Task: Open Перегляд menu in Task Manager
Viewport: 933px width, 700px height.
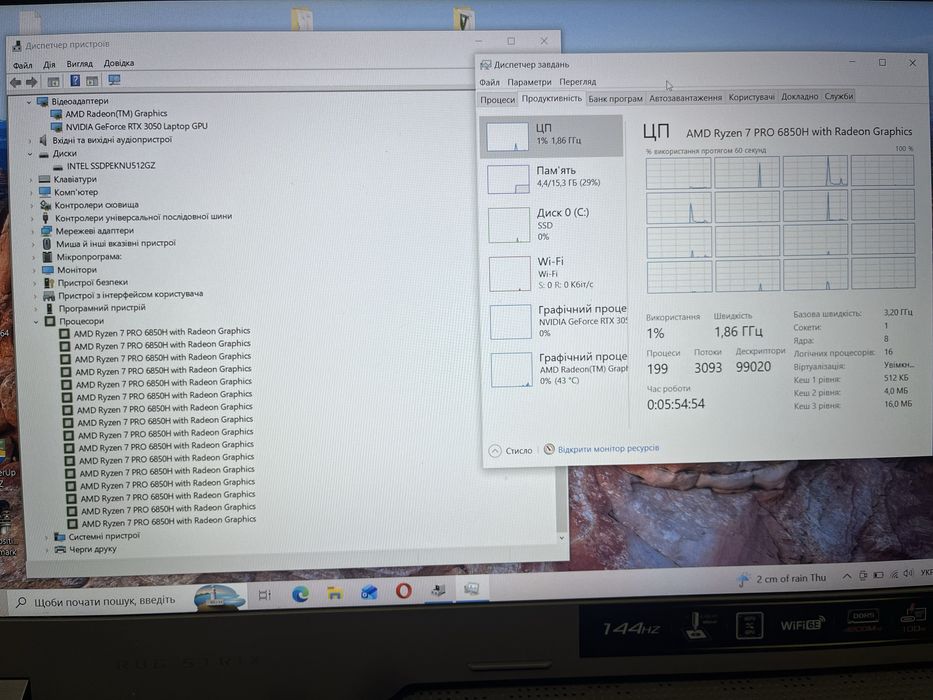Action: 577,82
